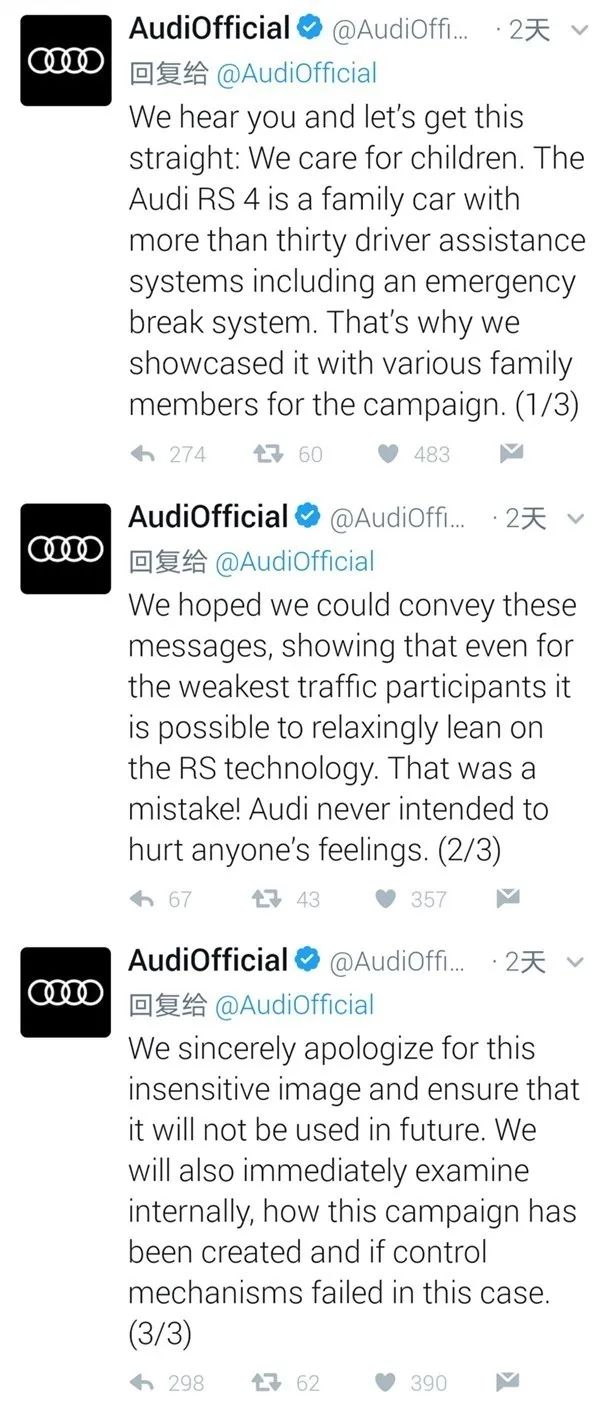
Task: Send the (3/3) tweet via message icon
Action: pos(509,1383)
